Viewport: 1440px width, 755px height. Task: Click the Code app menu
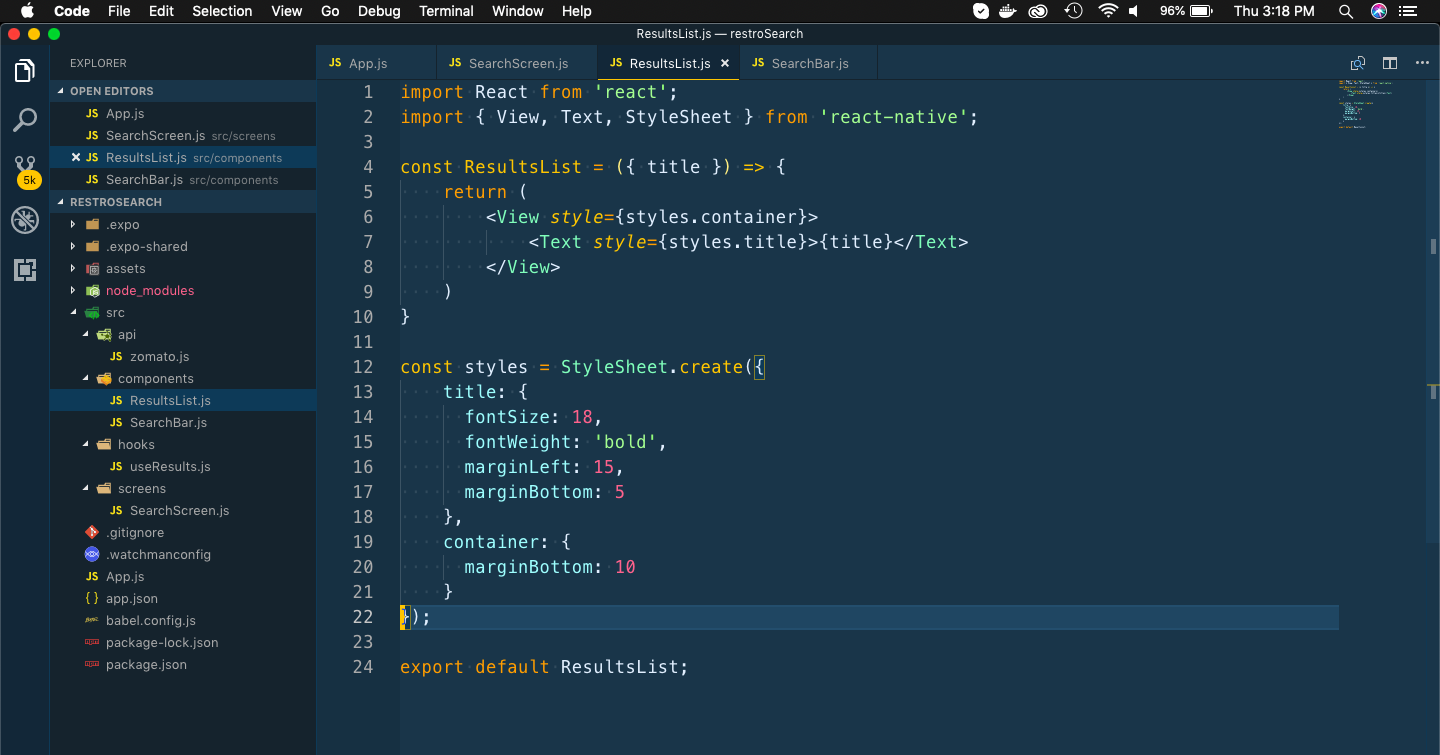click(x=71, y=11)
